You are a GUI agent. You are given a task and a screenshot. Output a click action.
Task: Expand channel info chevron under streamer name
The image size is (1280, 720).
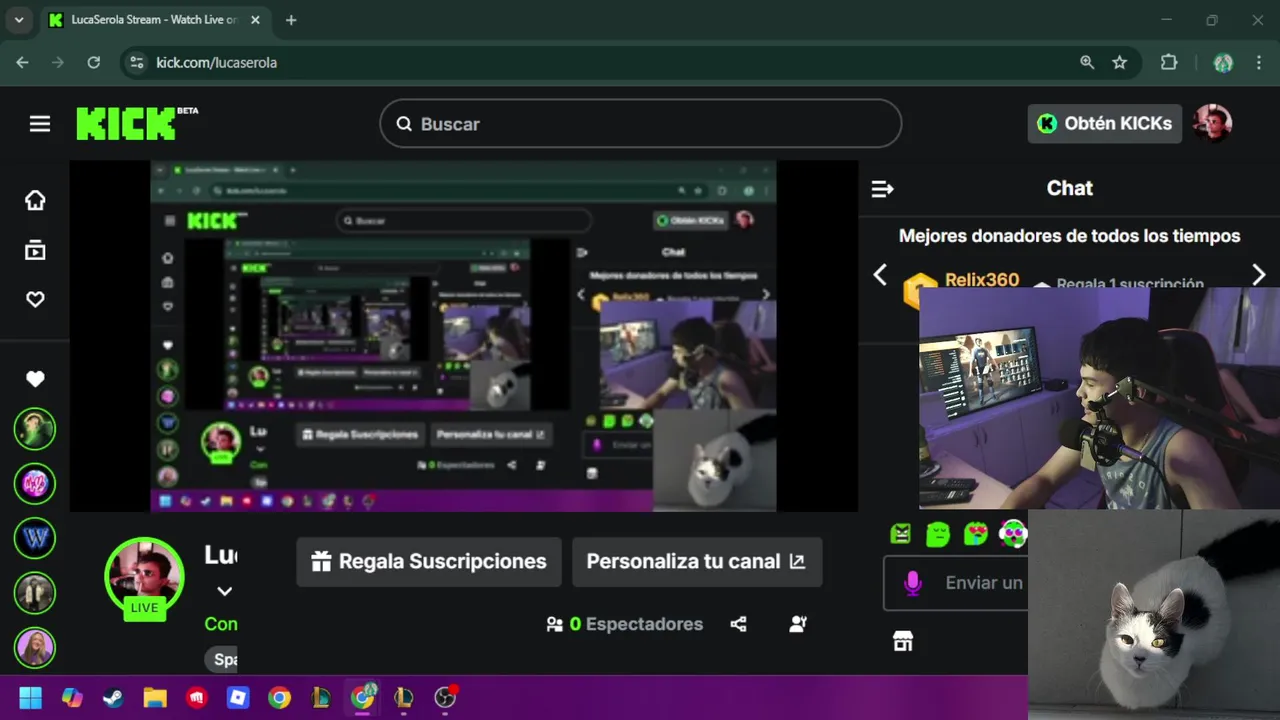tap(225, 591)
